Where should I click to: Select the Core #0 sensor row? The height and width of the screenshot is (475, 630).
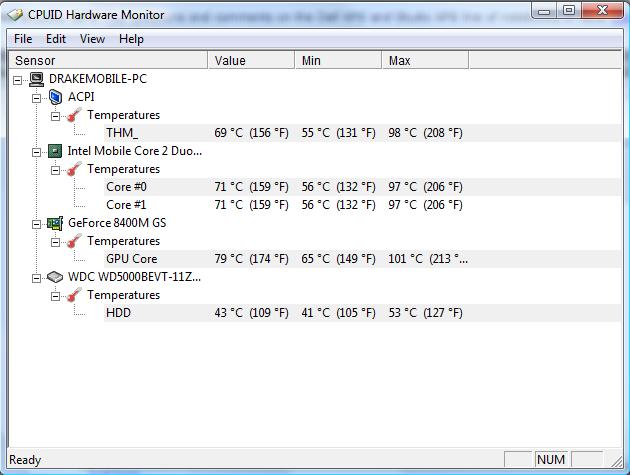362,187
